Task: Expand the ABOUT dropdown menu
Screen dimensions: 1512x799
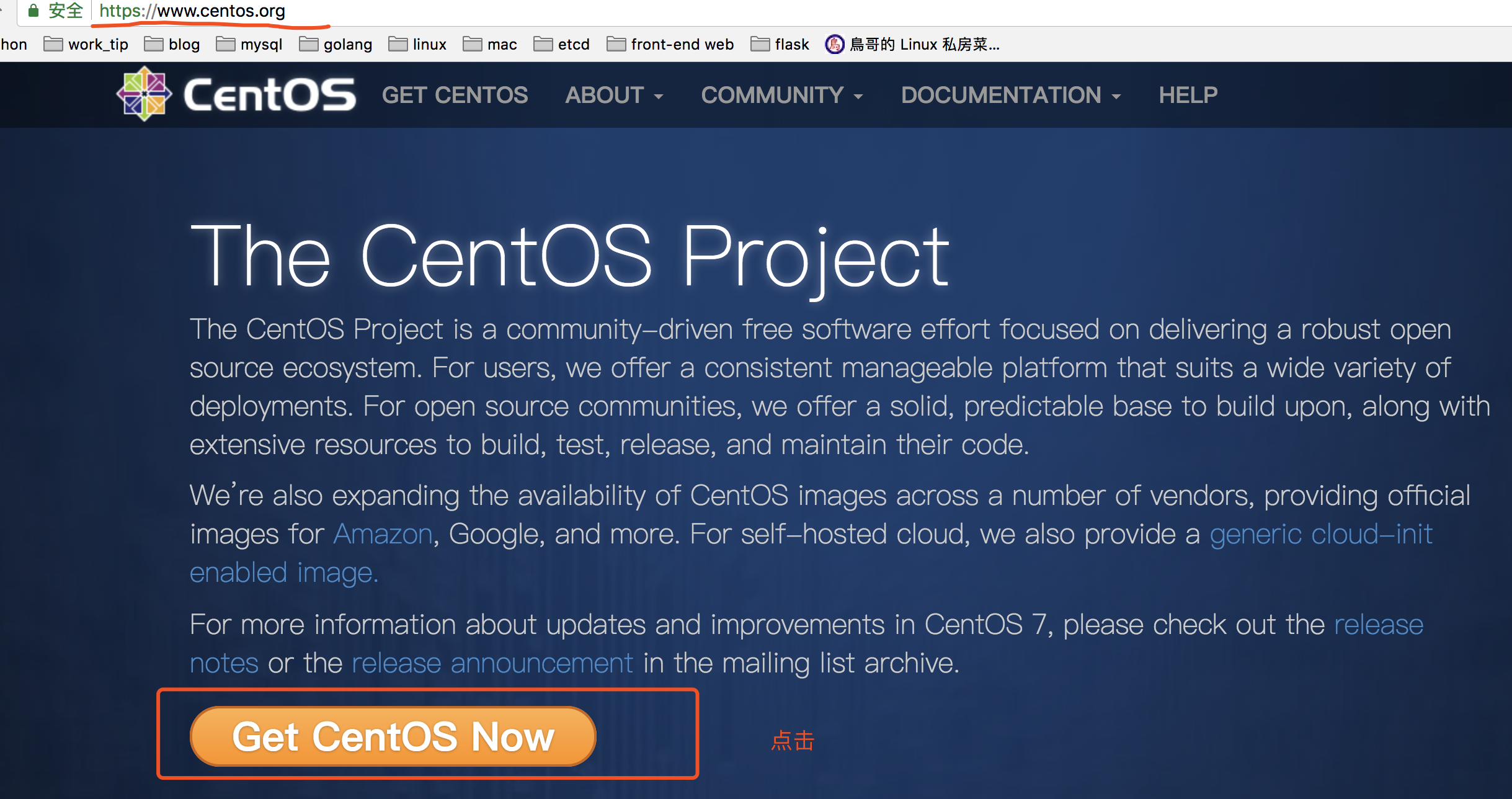Action: tap(613, 95)
